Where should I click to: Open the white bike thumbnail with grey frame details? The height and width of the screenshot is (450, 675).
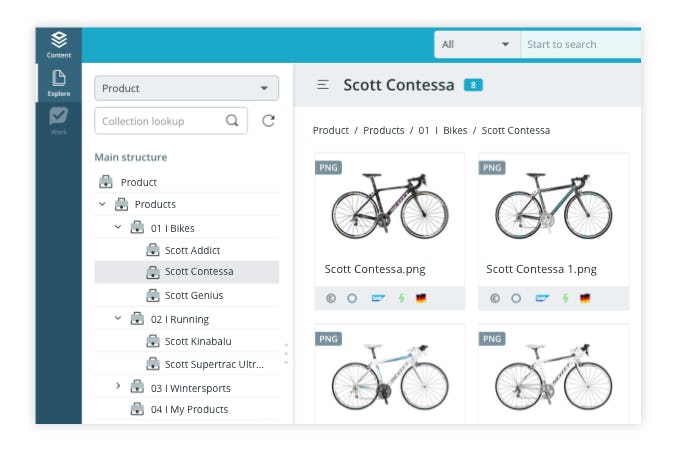point(554,377)
